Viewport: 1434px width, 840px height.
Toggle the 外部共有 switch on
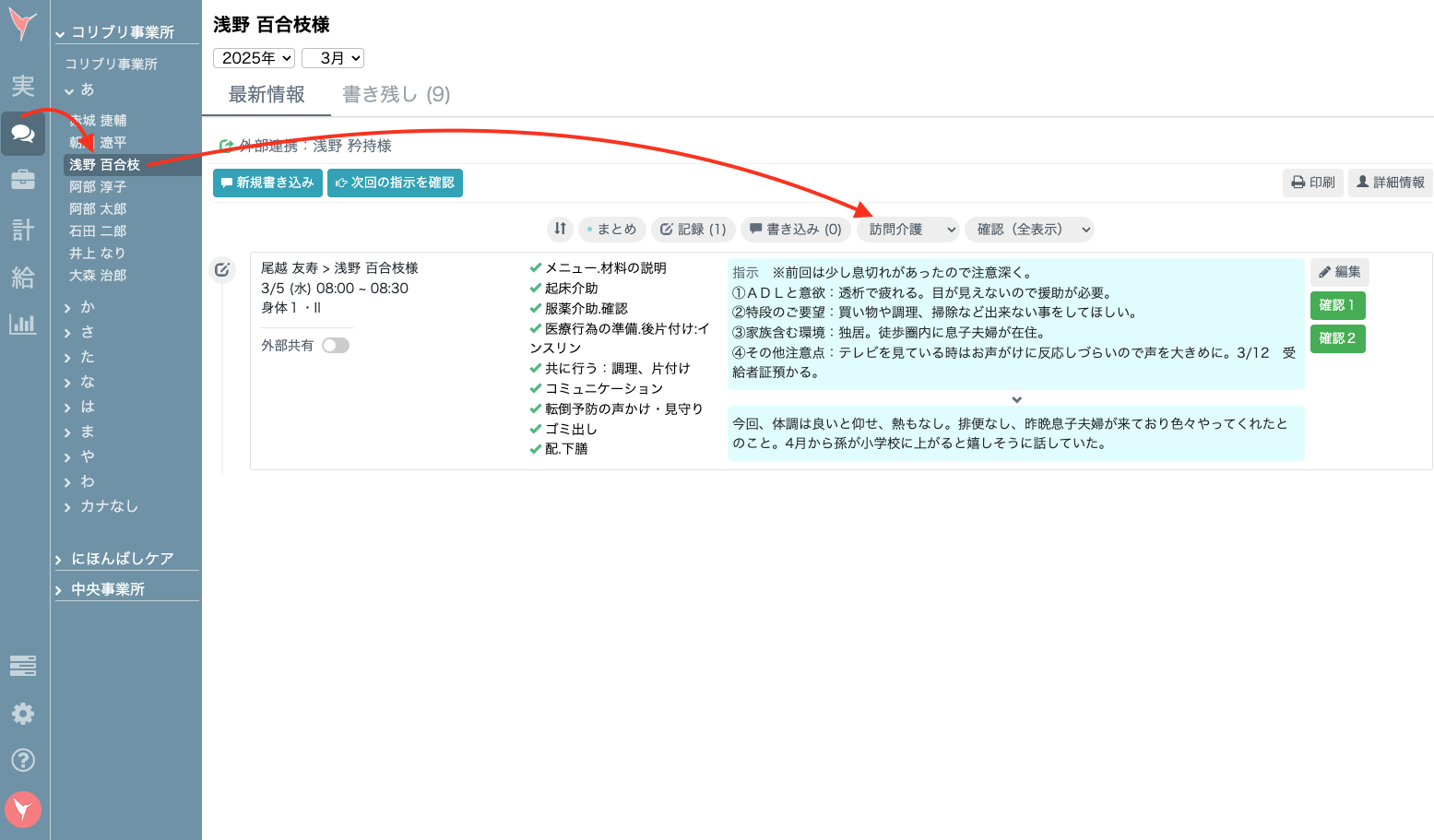336,344
